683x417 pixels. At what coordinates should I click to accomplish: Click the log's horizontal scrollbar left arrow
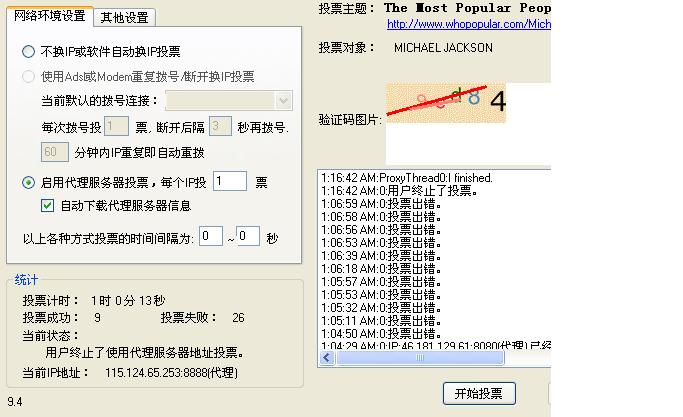point(327,358)
